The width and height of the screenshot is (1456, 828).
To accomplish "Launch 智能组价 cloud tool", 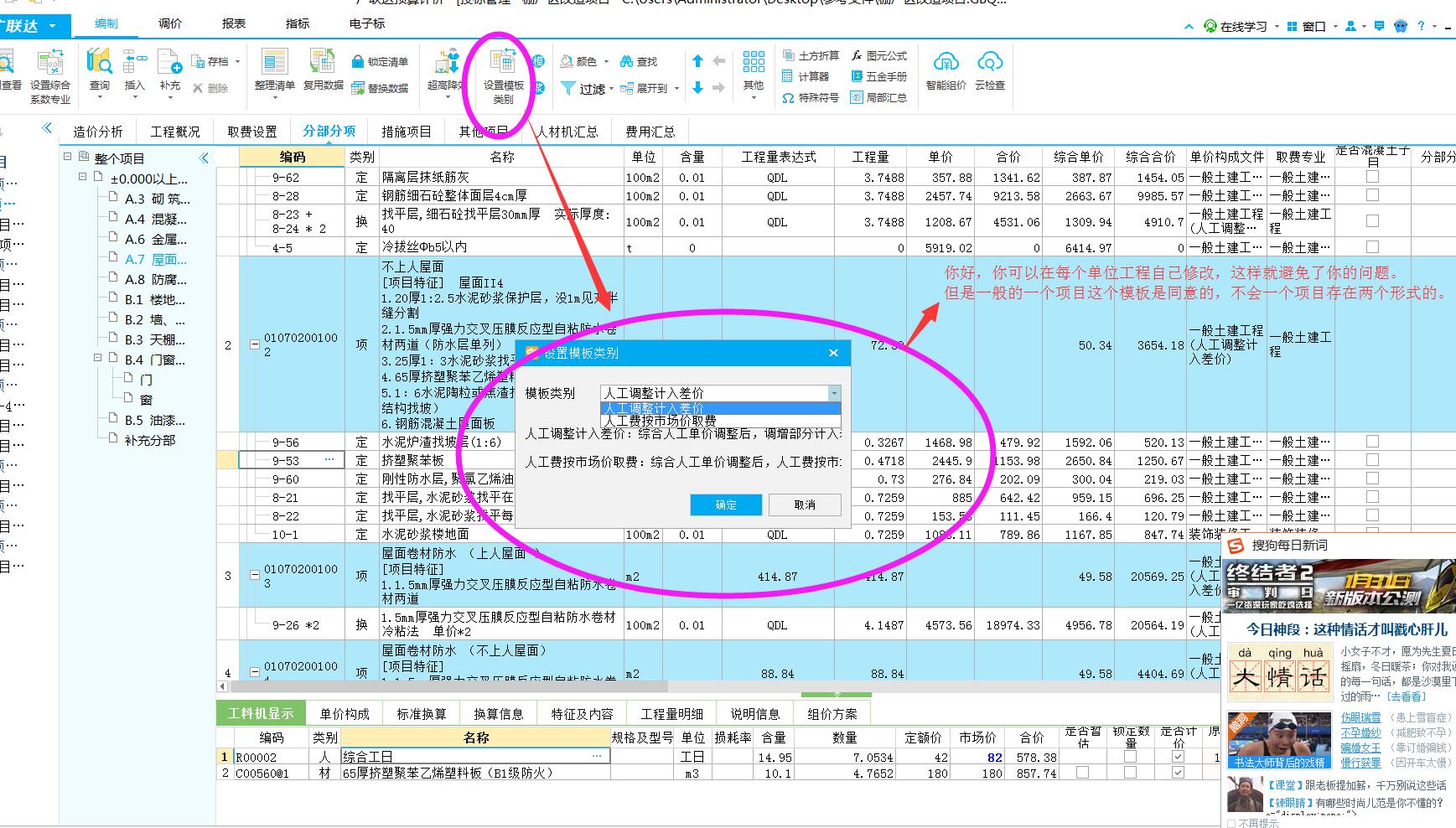I will click(946, 70).
